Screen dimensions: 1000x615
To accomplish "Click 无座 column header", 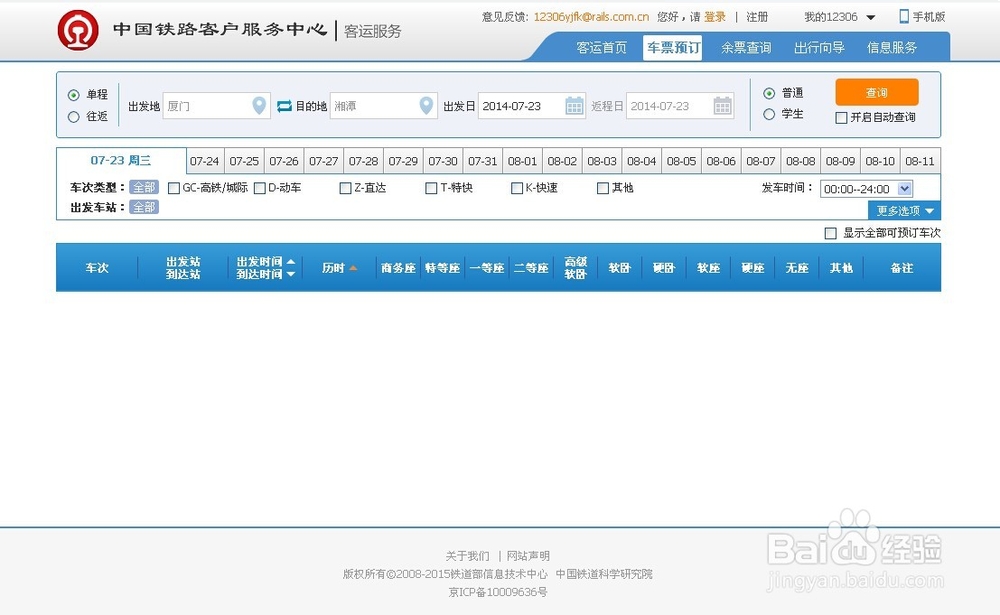I will pos(797,269).
